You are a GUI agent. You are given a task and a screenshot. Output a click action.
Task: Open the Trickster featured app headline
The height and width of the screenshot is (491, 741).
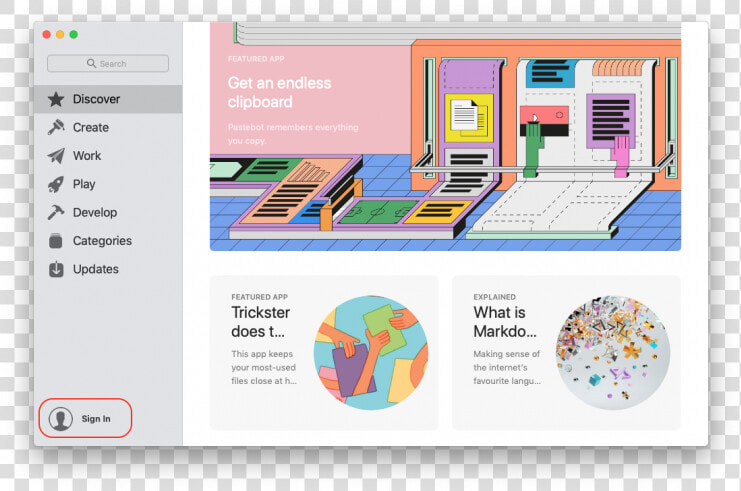[x=260, y=322]
